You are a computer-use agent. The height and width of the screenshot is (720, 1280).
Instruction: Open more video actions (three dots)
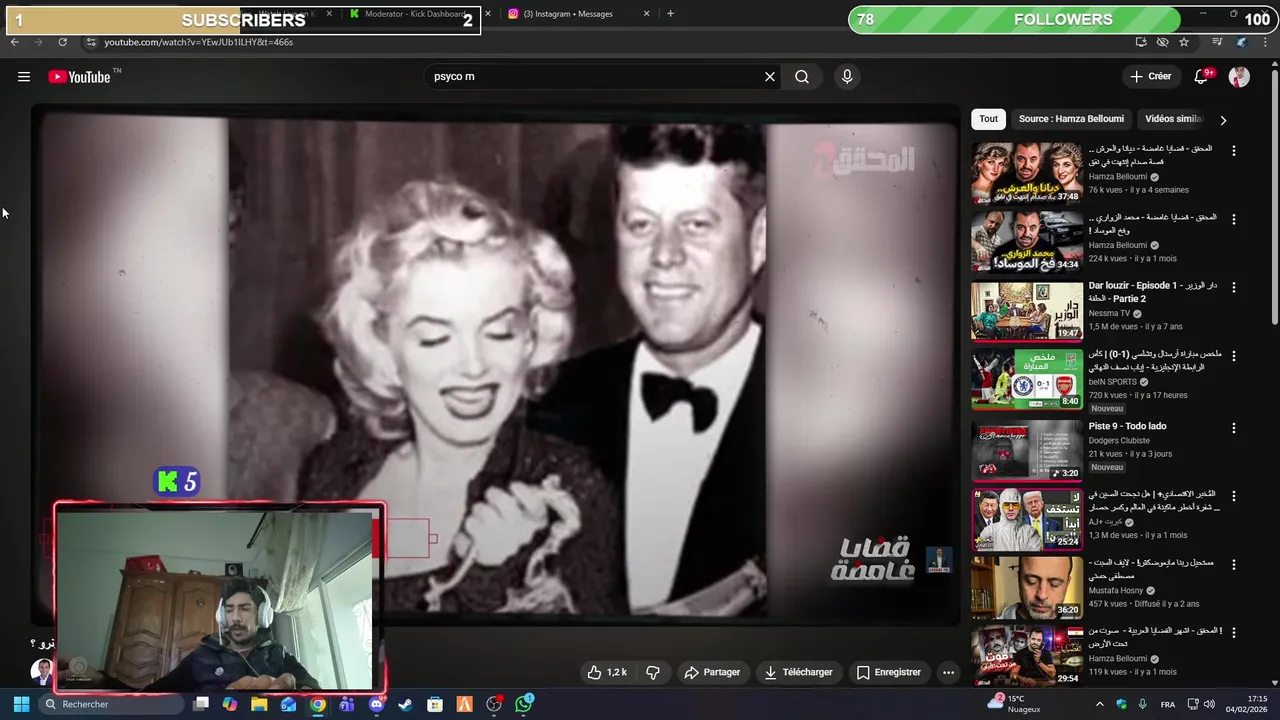tap(948, 673)
